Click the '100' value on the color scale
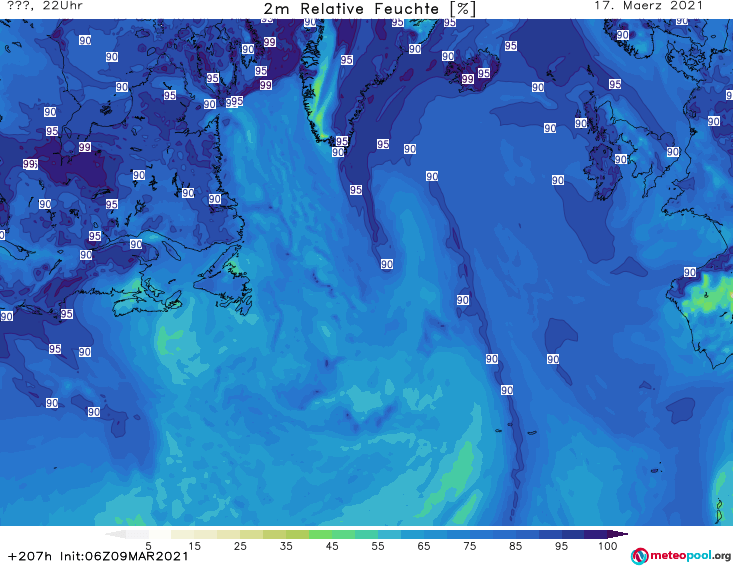 coord(607,546)
